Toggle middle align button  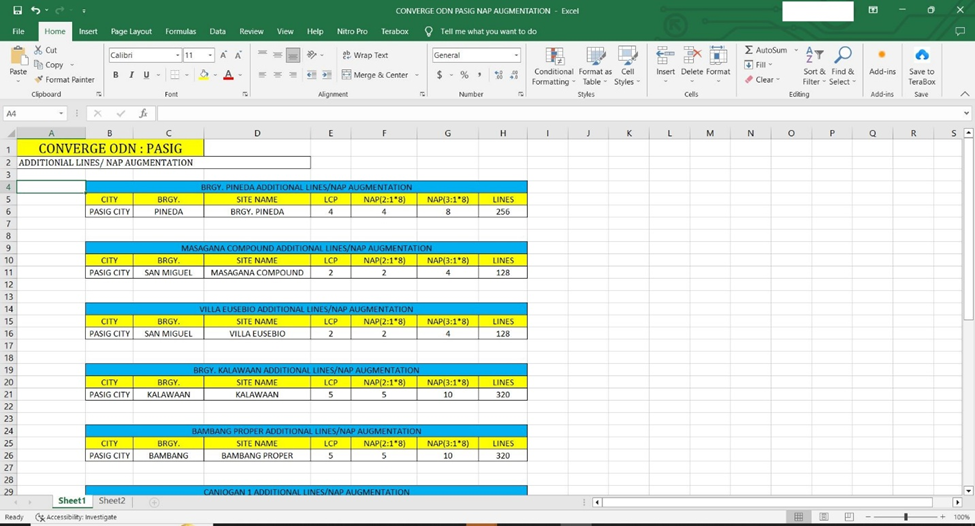(277, 55)
